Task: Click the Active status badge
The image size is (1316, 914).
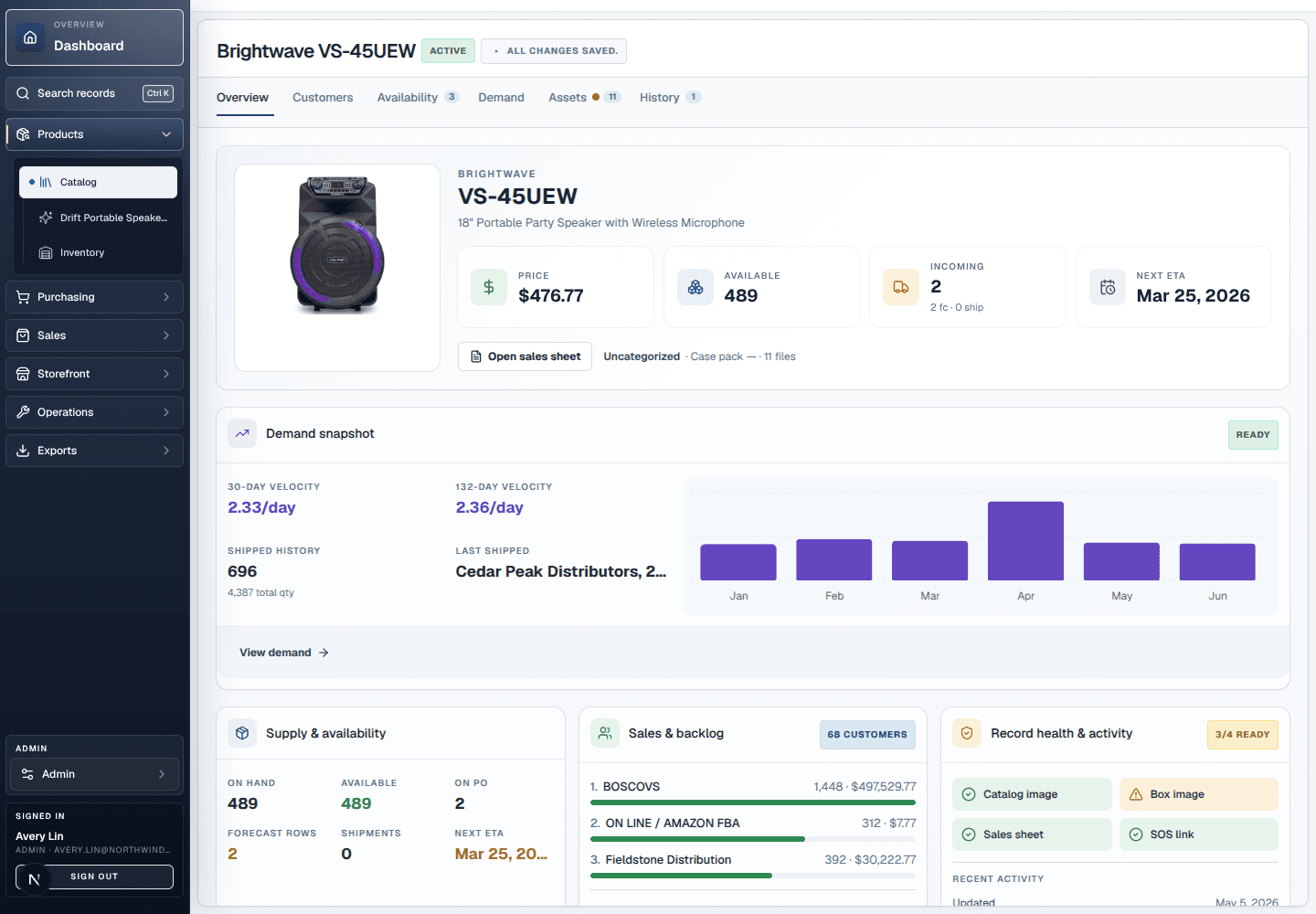Action: pyautogui.click(x=448, y=51)
